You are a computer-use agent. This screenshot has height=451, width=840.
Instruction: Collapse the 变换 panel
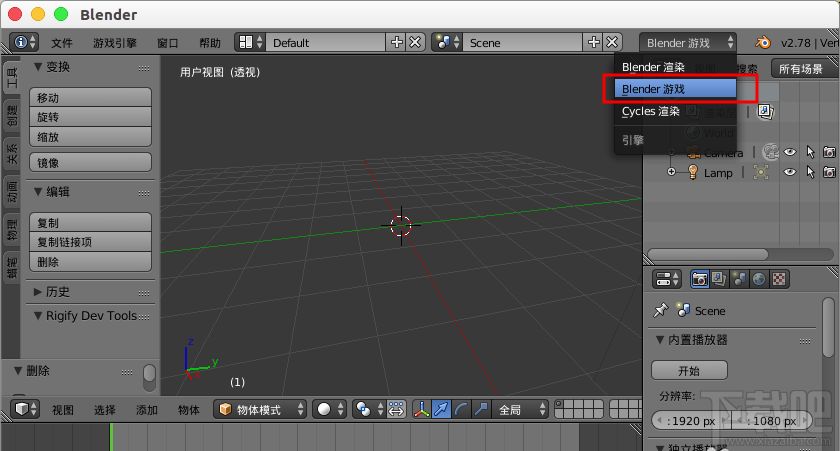pyautogui.click(x=38, y=67)
